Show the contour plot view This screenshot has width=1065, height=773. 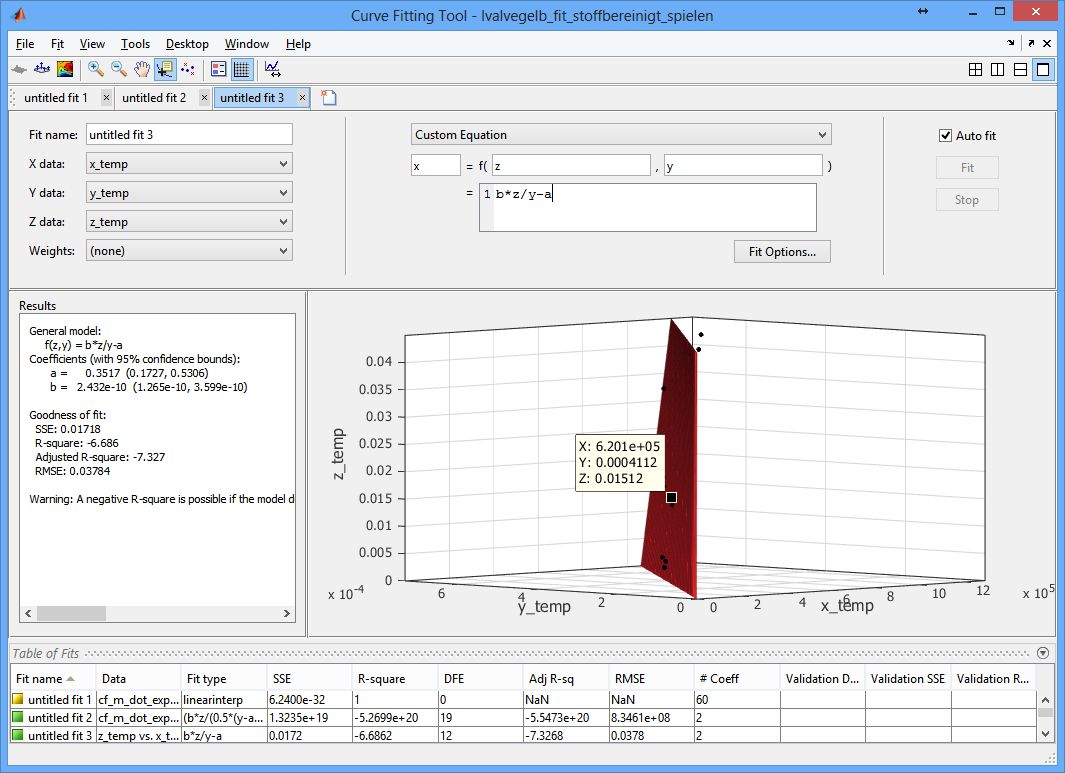[x=65, y=69]
